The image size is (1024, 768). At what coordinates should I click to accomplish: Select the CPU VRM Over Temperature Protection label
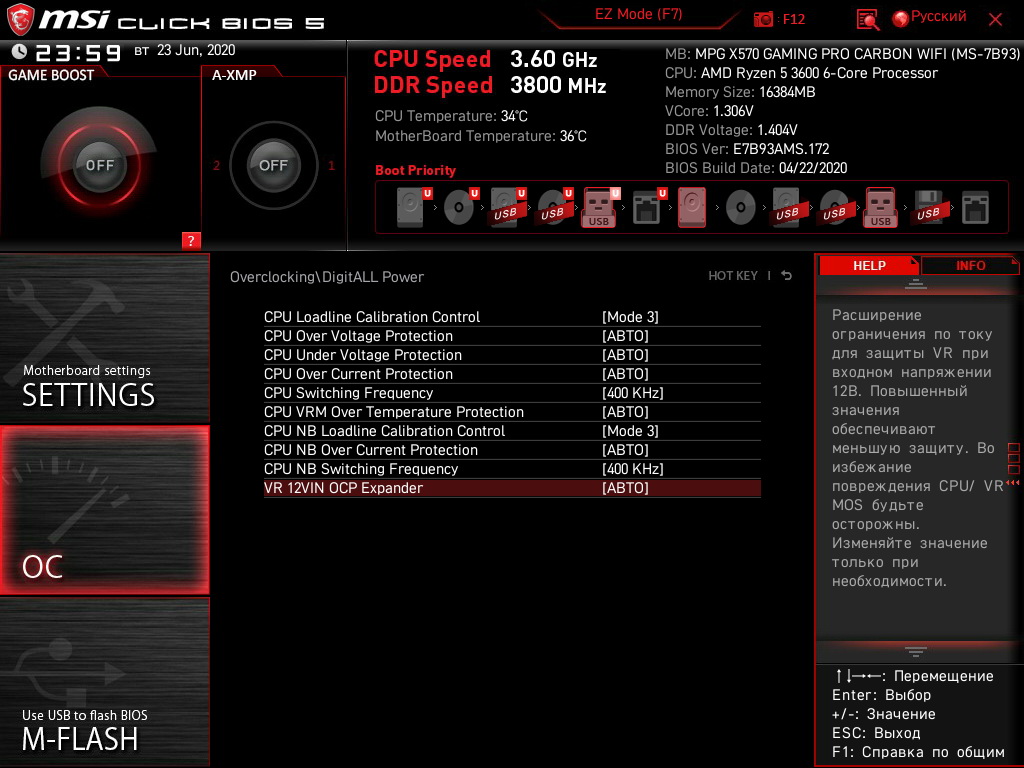pyautogui.click(x=394, y=411)
